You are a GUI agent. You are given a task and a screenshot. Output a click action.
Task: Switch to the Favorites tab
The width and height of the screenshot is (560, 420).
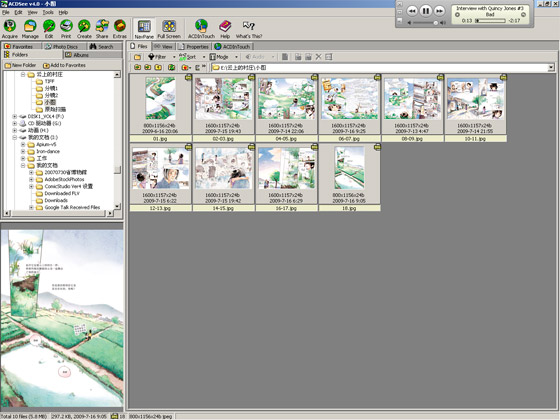coord(21,46)
